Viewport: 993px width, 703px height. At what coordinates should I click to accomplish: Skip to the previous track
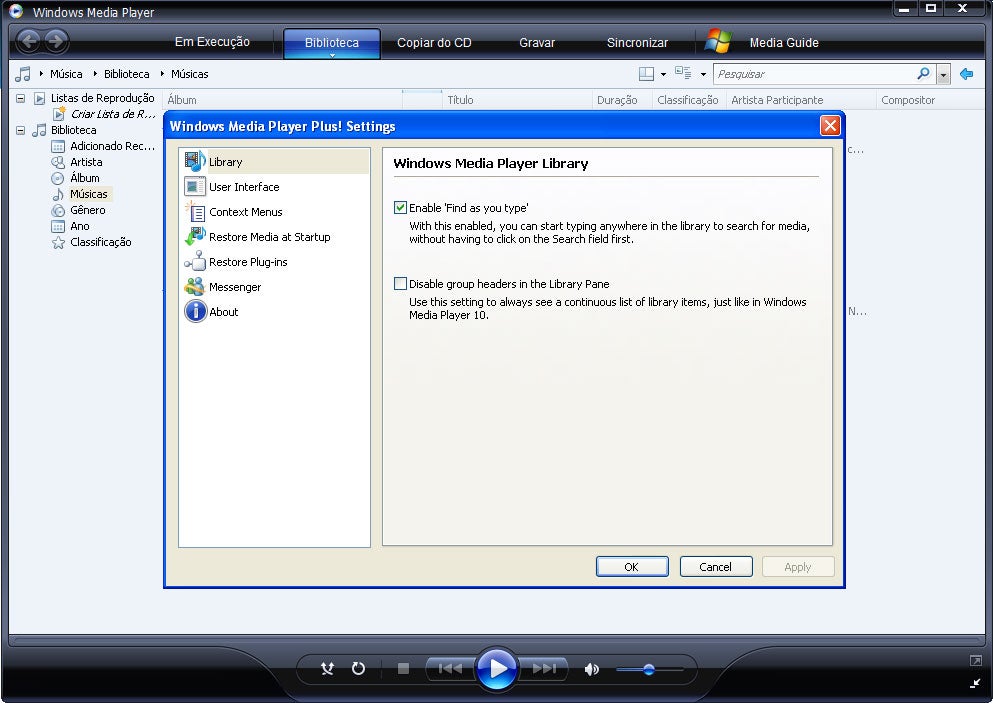pyautogui.click(x=450, y=669)
